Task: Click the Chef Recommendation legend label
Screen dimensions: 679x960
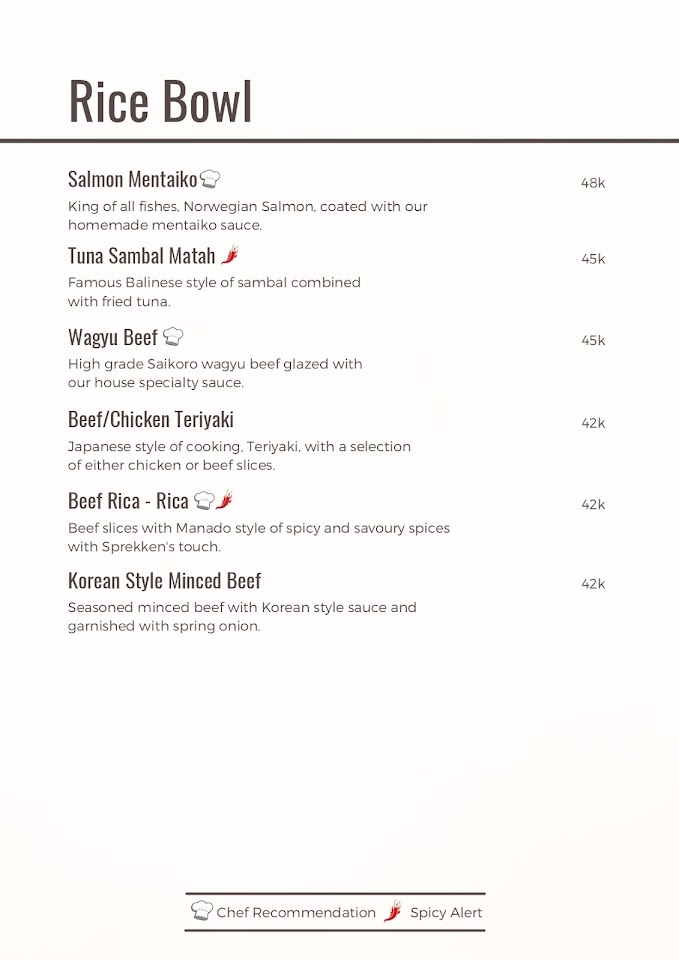Action: tap(296, 912)
